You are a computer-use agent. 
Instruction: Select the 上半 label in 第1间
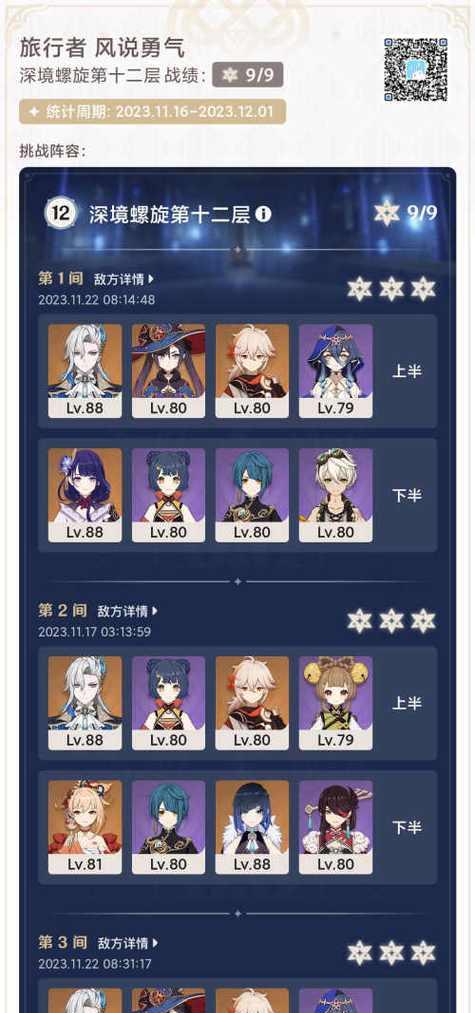pos(406,371)
